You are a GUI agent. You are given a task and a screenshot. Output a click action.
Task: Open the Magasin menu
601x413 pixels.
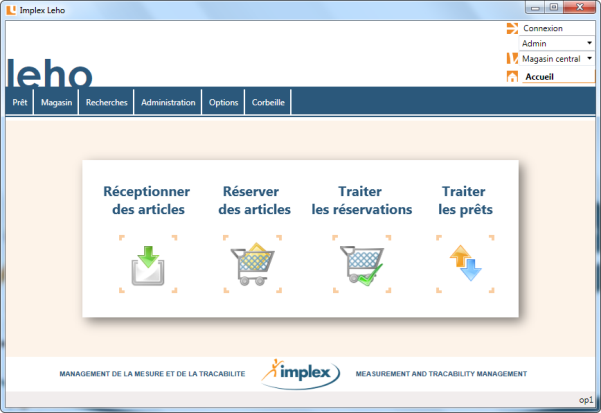(56, 102)
